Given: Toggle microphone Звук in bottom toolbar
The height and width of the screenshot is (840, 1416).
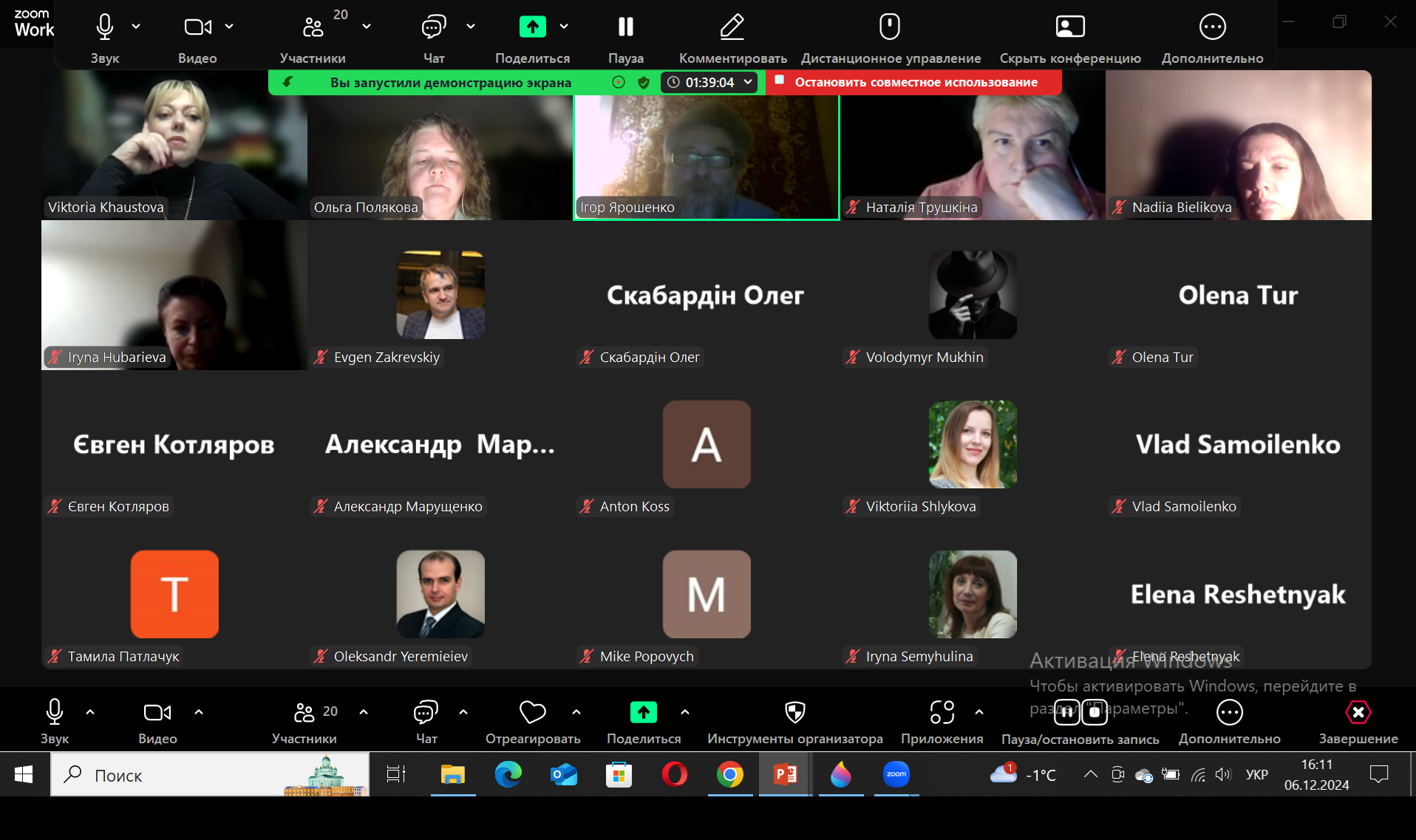Looking at the screenshot, I should [x=55, y=713].
